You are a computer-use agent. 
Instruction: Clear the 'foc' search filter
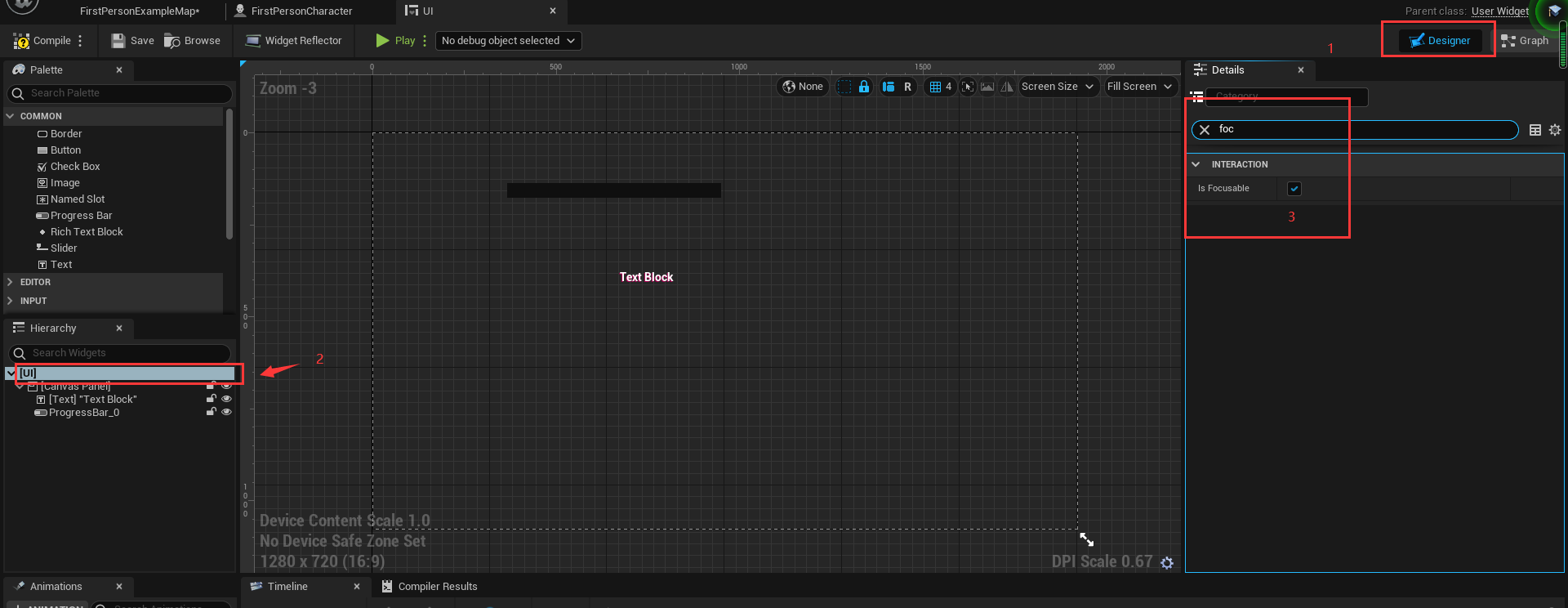pyautogui.click(x=1205, y=130)
